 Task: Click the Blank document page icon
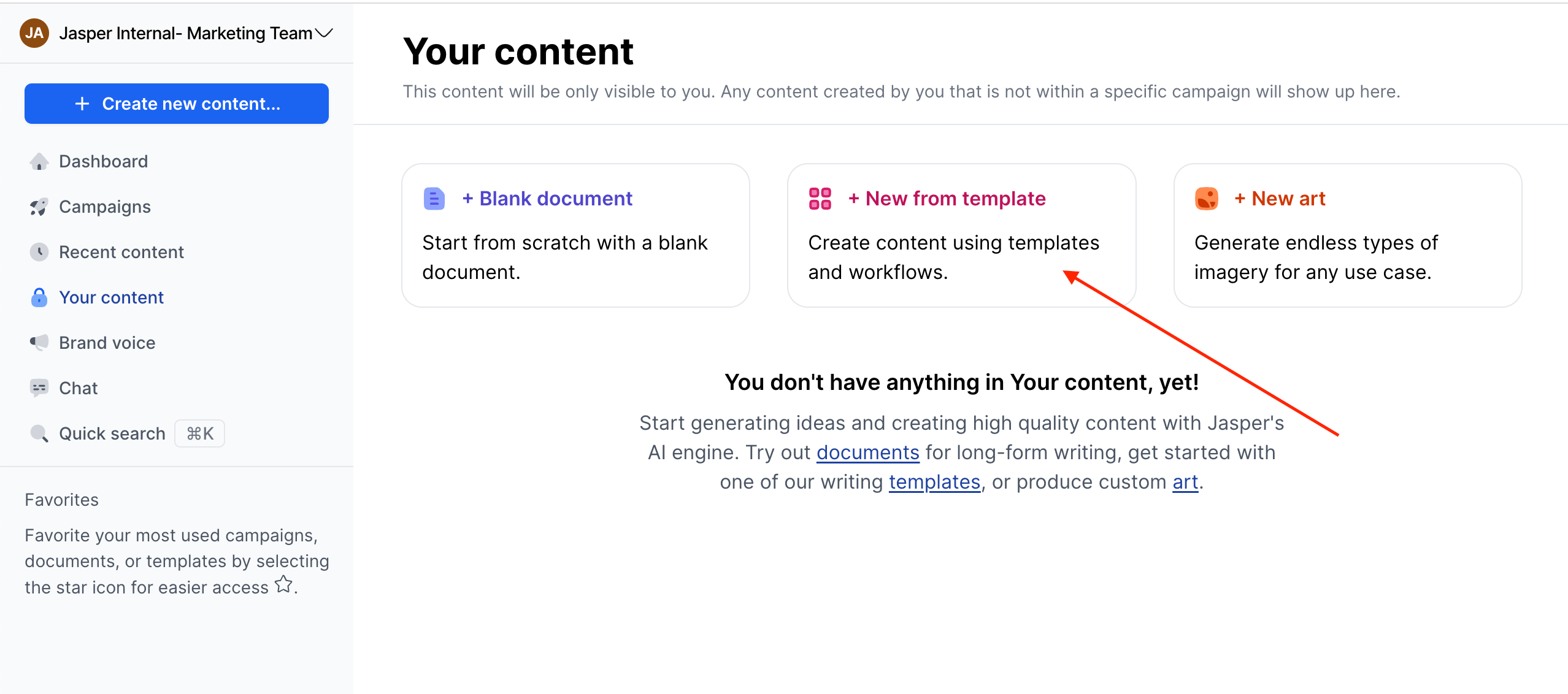coord(434,199)
